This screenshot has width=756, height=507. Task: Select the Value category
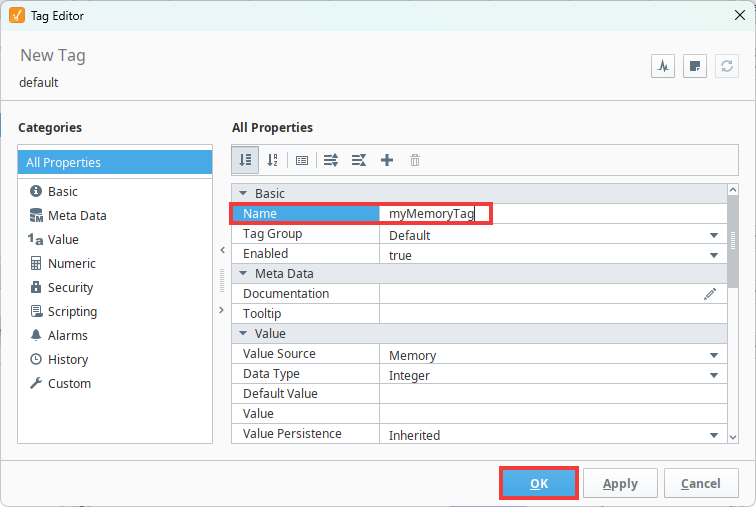coord(54,240)
